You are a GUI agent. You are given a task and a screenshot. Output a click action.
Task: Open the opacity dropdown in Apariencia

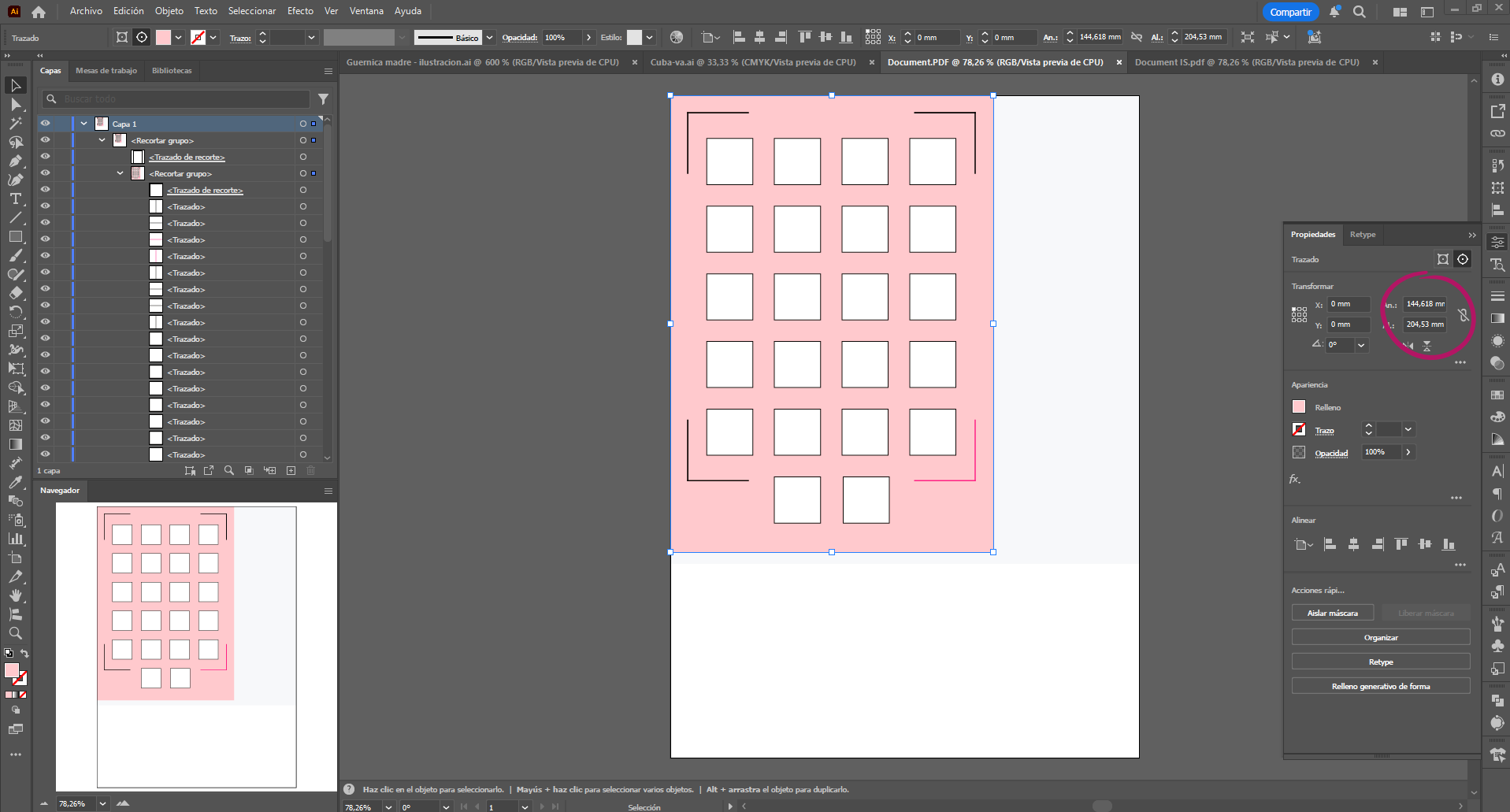click(1408, 452)
